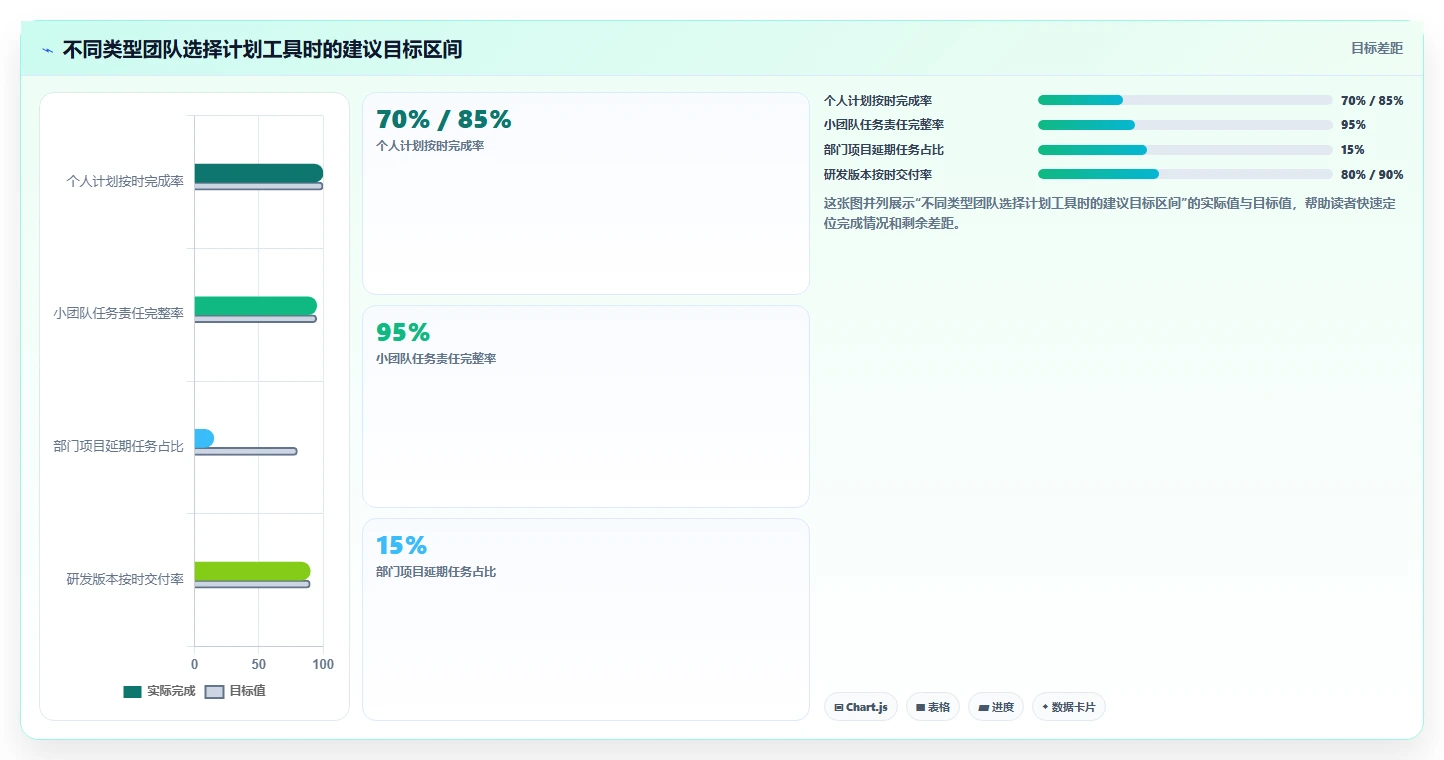Click the description paragraph starting 这张图并列展示
The height and width of the screenshot is (760, 1444).
click(1110, 213)
